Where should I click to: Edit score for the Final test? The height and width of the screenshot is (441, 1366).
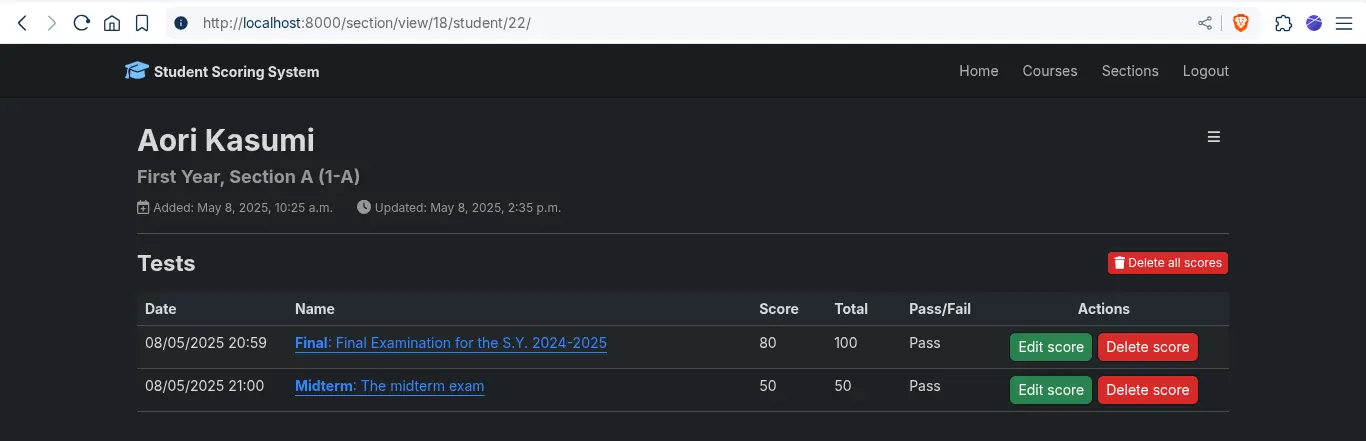point(1051,347)
